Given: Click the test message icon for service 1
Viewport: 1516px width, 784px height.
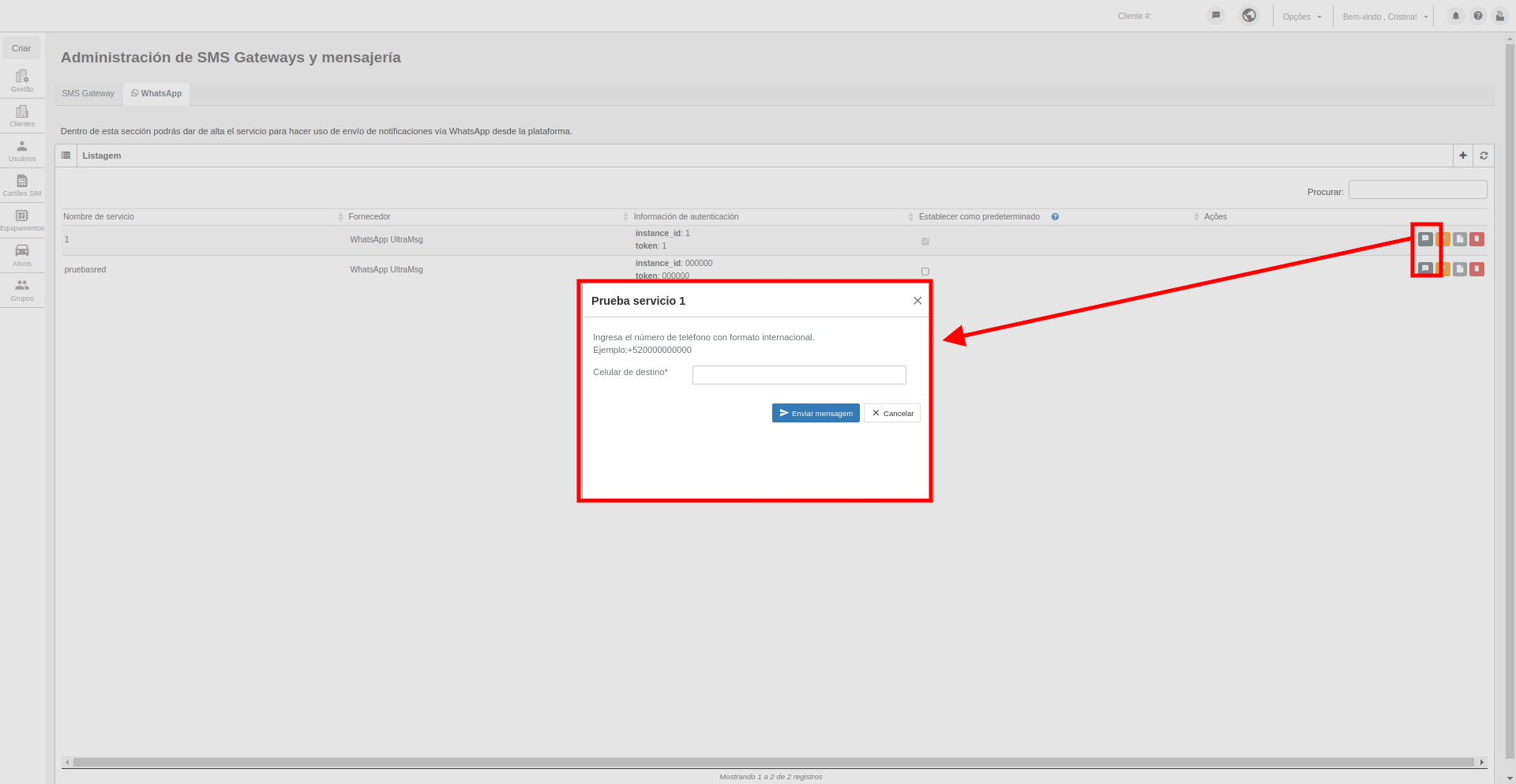Looking at the screenshot, I should click(x=1425, y=238).
